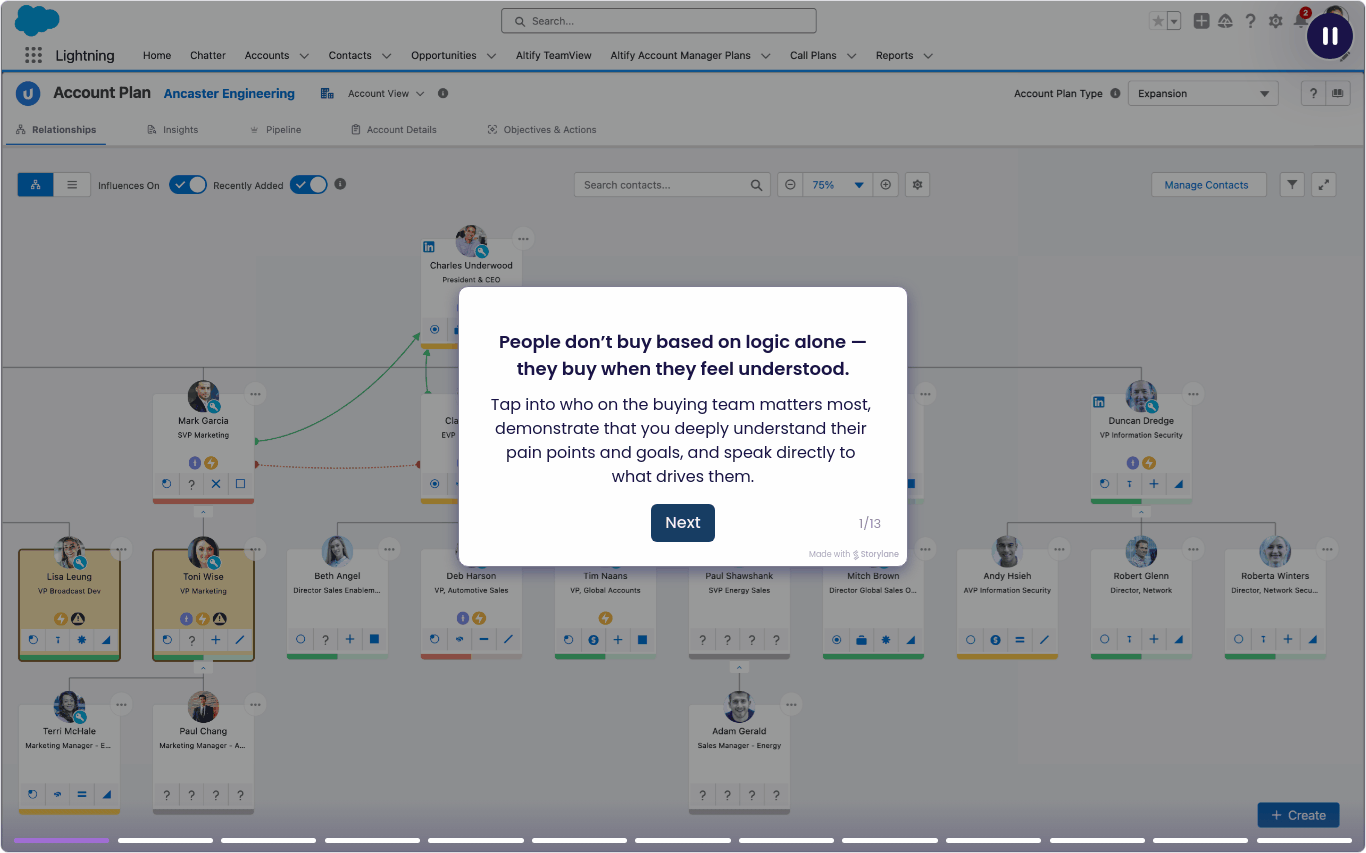Open the Ancaster Engineering account link
This screenshot has width=1366, height=853.
tap(229, 94)
